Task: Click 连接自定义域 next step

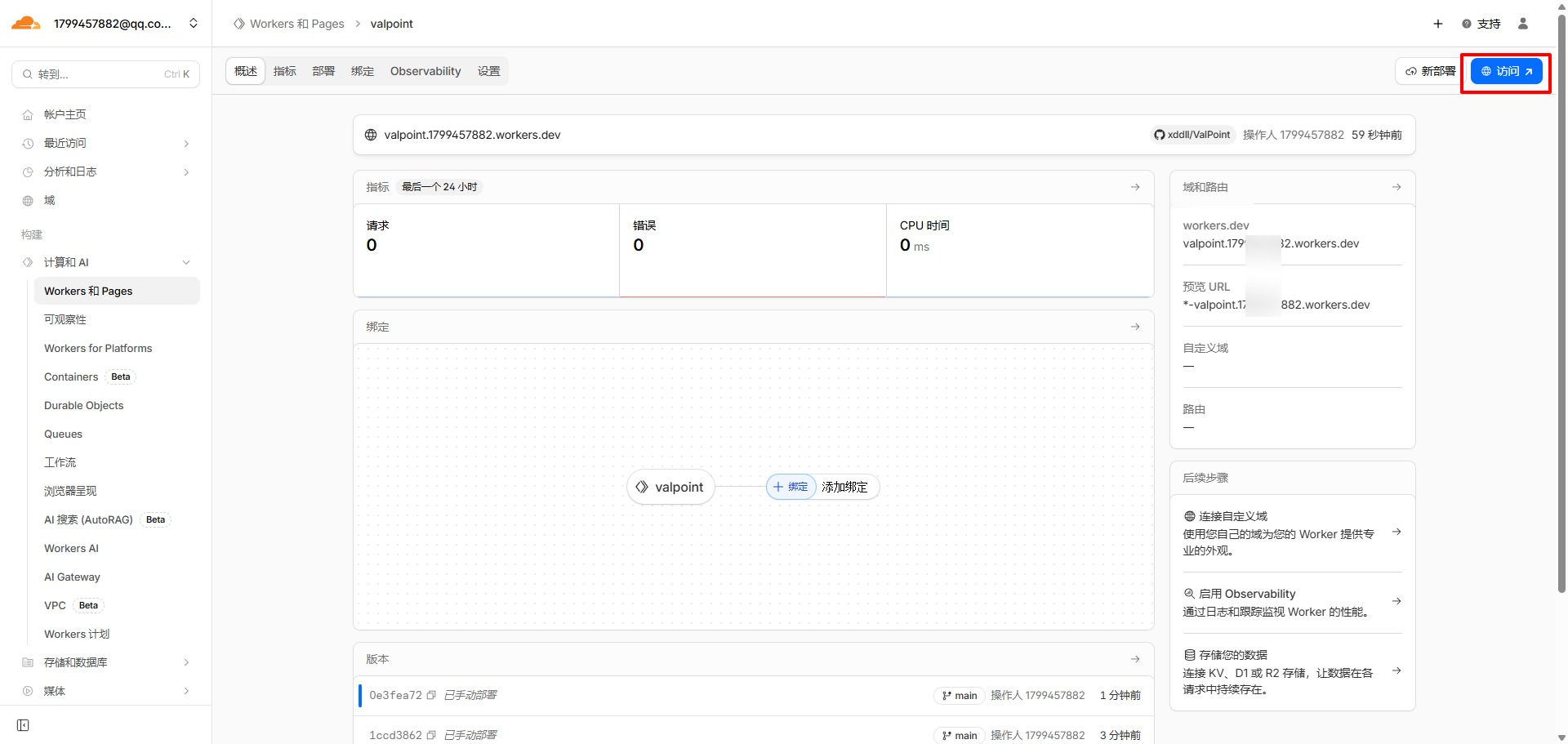Action: [1292, 533]
